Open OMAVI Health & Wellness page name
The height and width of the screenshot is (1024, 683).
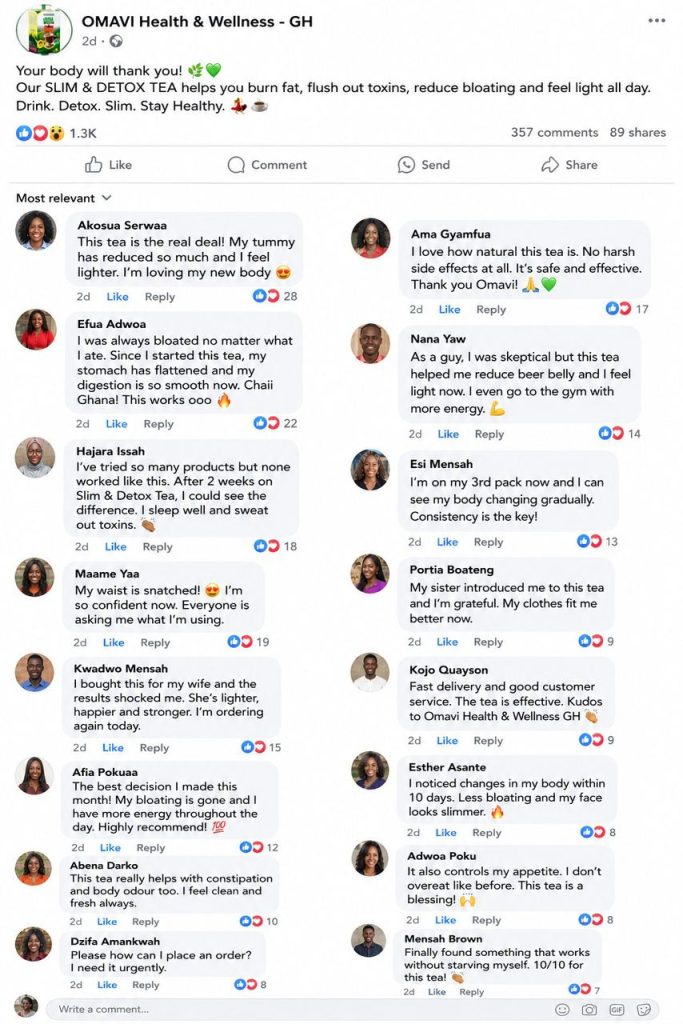tap(197, 22)
